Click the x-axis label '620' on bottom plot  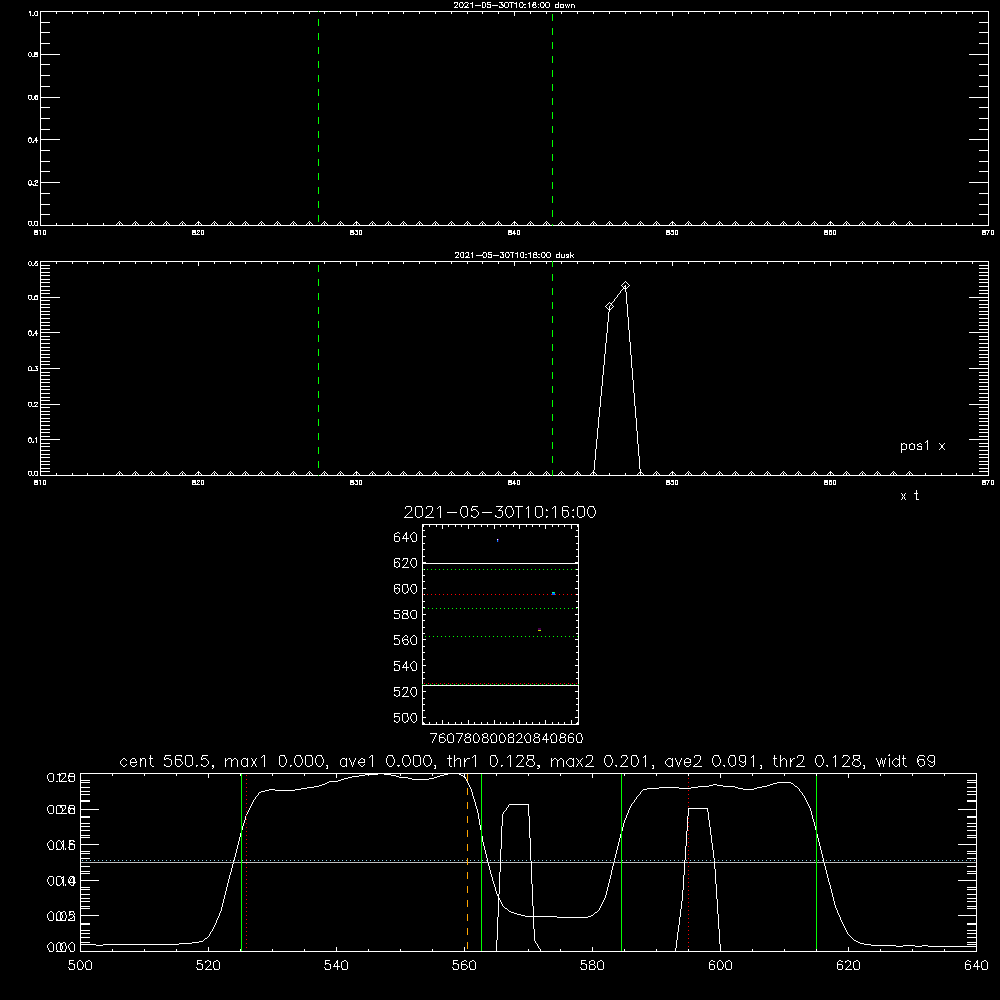(x=848, y=966)
